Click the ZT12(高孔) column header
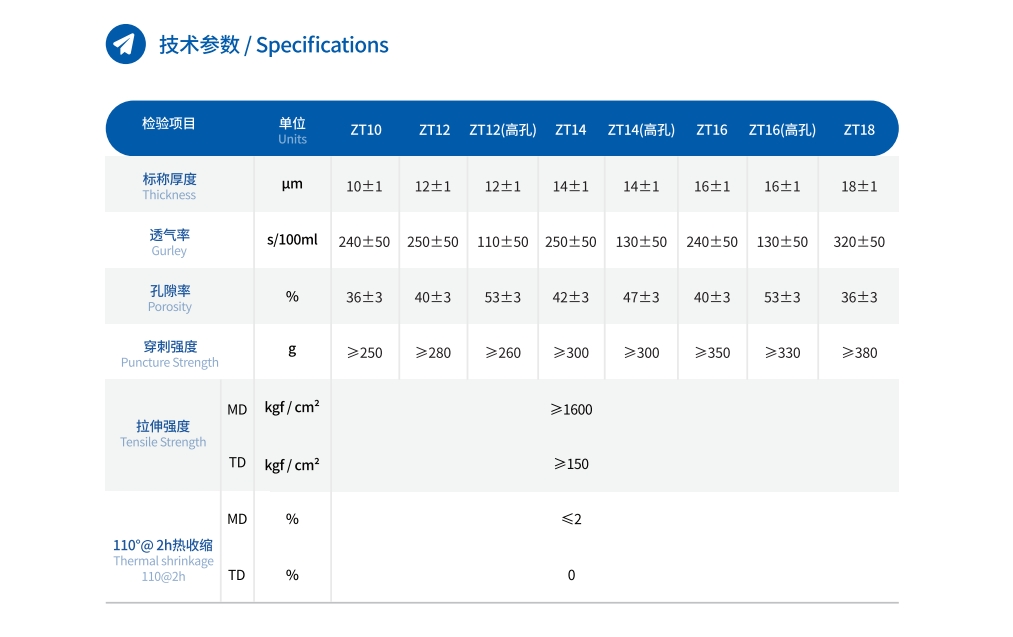Image resolution: width=1013 pixels, height=637 pixels. pyautogui.click(x=503, y=130)
